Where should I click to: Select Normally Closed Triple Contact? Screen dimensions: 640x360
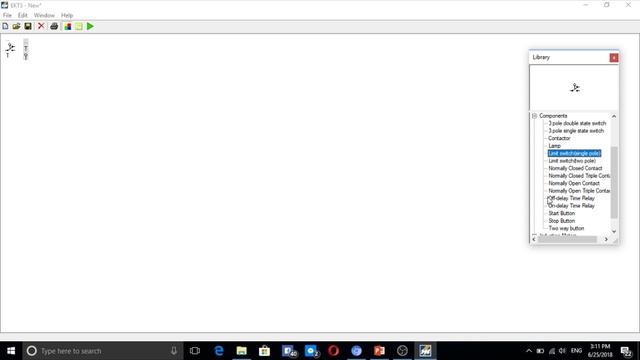click(x=579, y=176)
